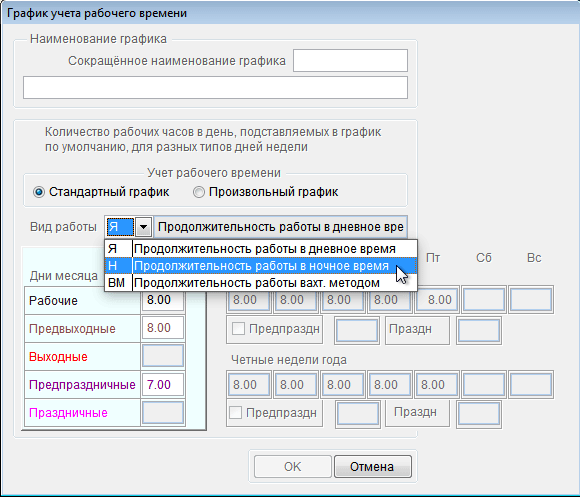Click the empty Сб field in upper week row

pyautogui.click(x=484, y=300)
